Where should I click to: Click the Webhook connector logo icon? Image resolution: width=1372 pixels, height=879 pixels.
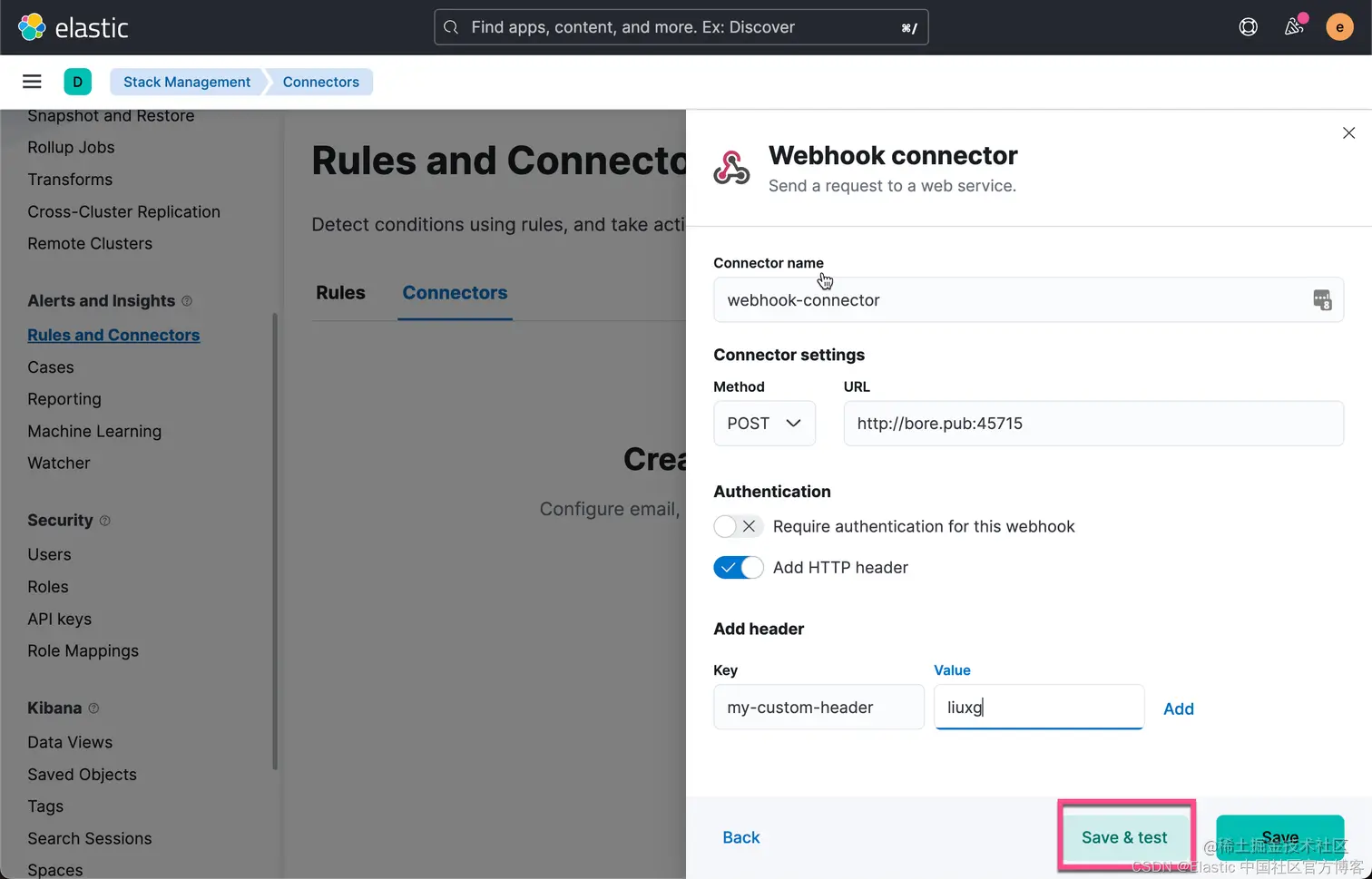click(x=731, y=168)
